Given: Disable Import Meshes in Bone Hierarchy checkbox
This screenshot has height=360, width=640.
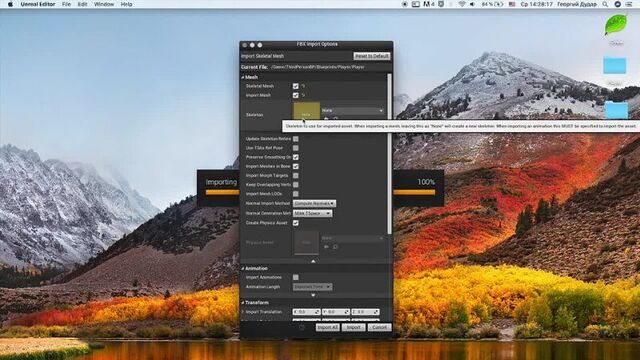Looking at the screenshot, I should 296,166.
